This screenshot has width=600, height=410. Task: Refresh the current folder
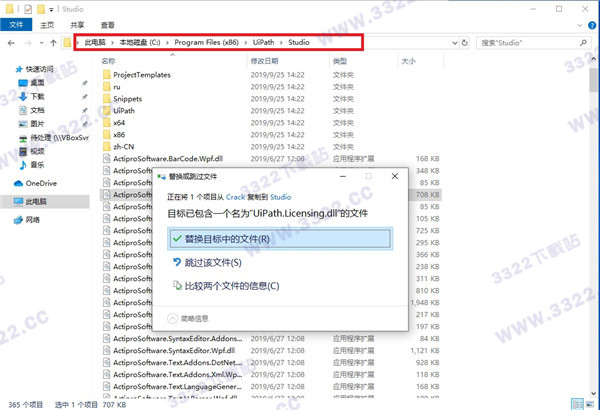pos(465,43)
